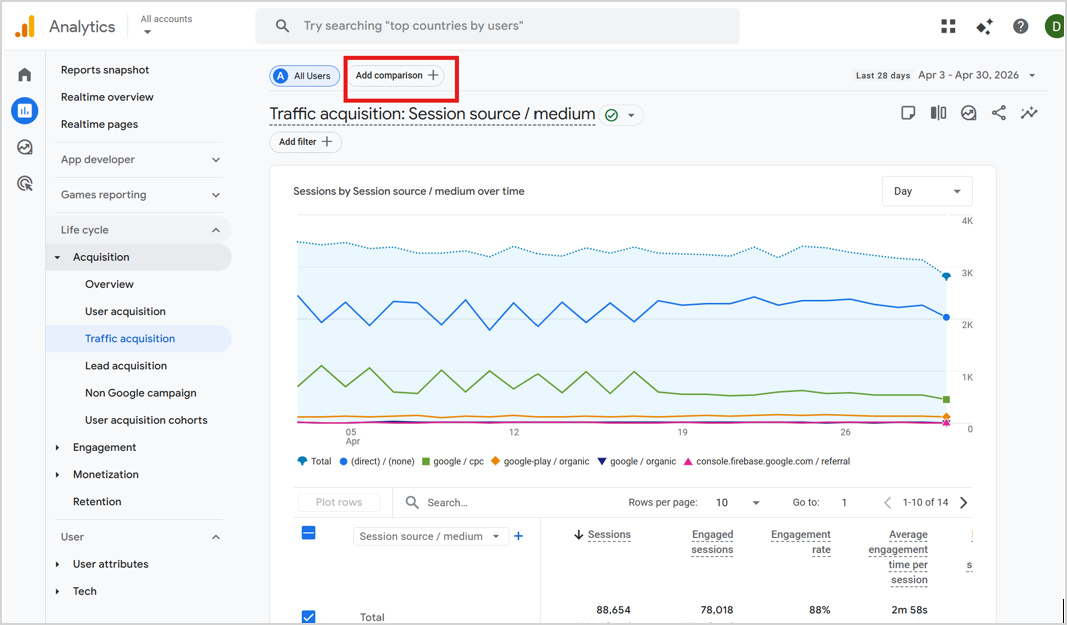Click the top search field
Viewport: 1067px width, 625px height.
497,26
